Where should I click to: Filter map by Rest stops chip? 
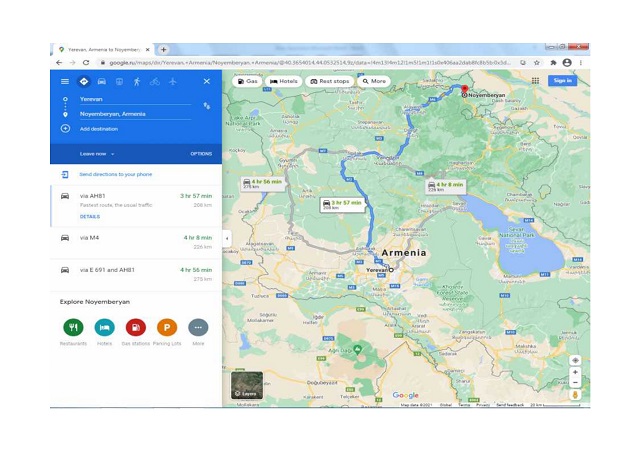330,81
